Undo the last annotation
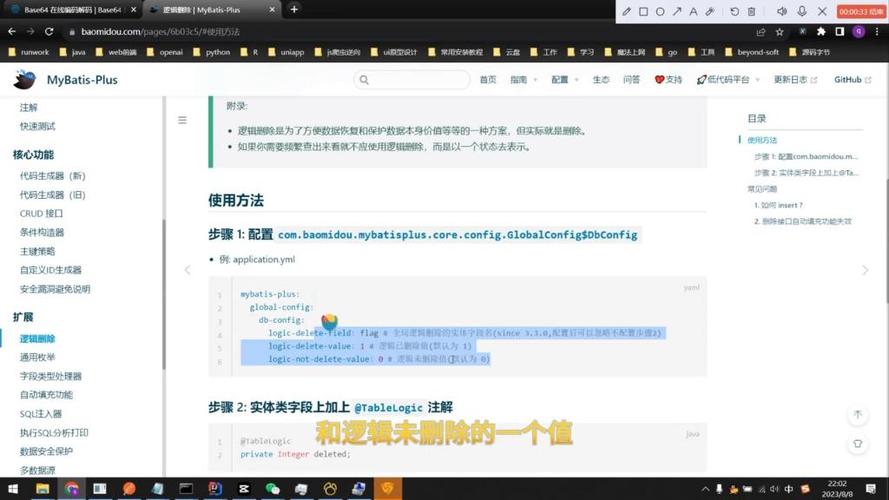The height and width of the screenshot is (500, 889). [734, 11]
